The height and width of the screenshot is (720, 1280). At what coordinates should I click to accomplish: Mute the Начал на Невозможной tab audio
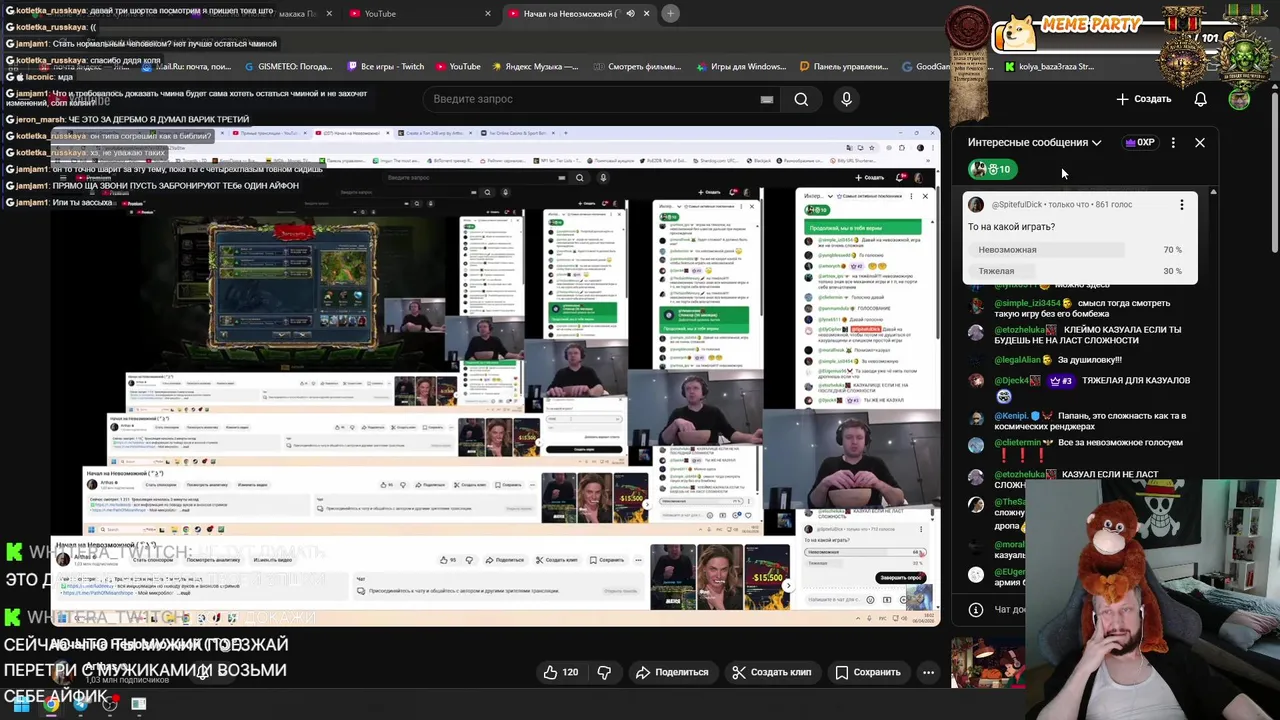coord(630,14)
